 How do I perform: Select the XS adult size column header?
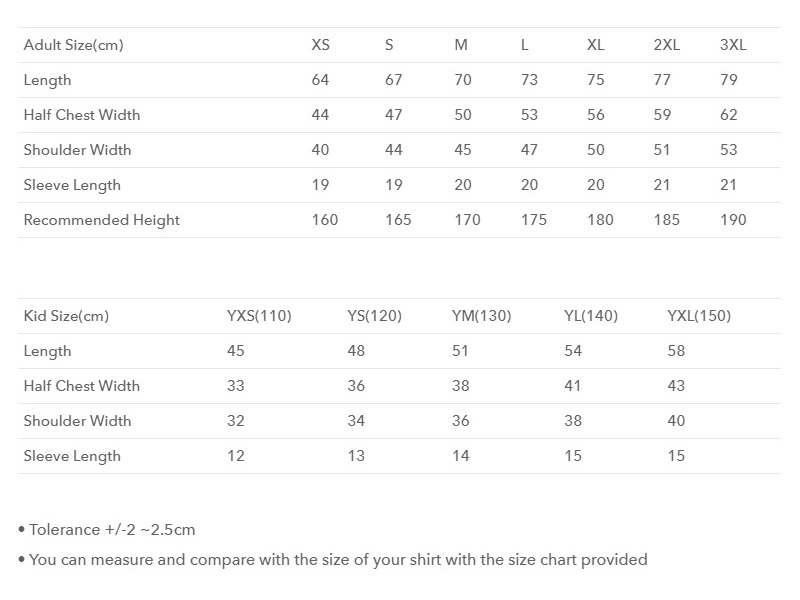[320, 45]
